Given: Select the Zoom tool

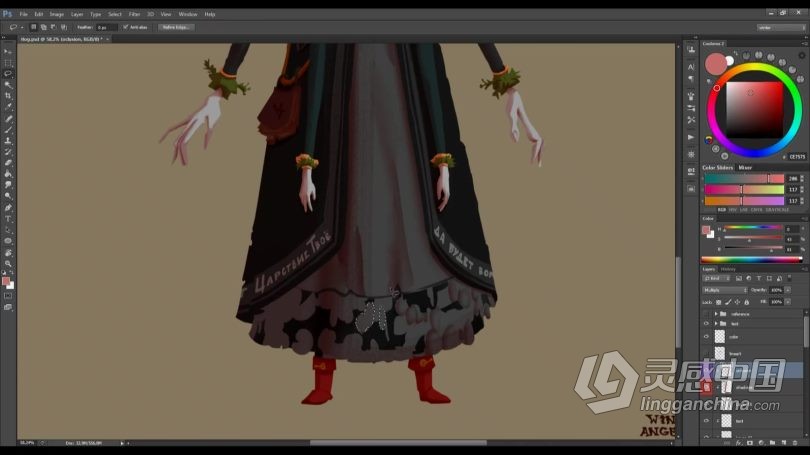Looking at the screenshot, I should pyautogui.click(x=8, y=263).
